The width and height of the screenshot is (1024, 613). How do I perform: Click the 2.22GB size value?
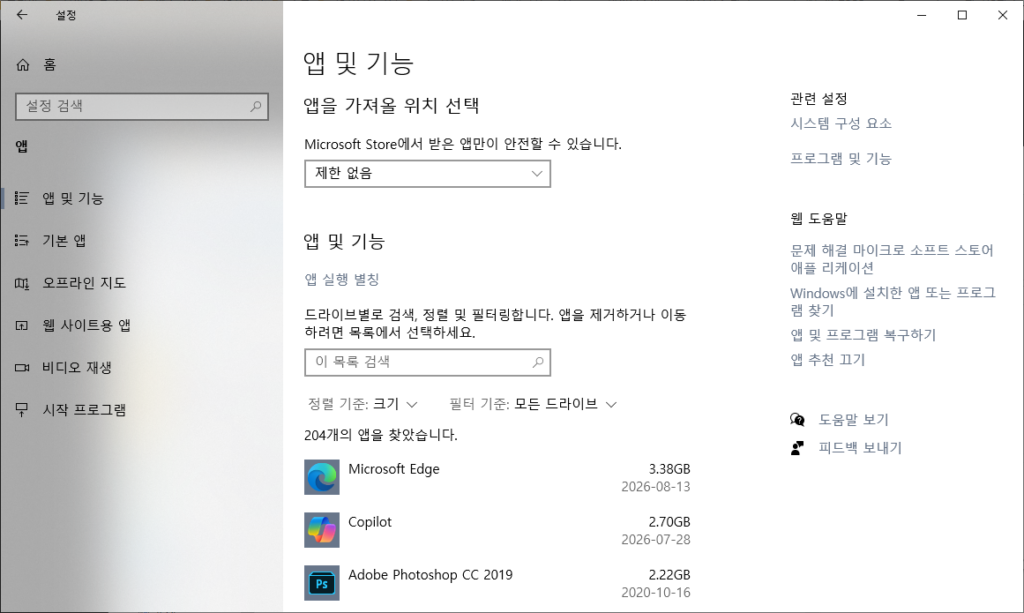point(669,574)
